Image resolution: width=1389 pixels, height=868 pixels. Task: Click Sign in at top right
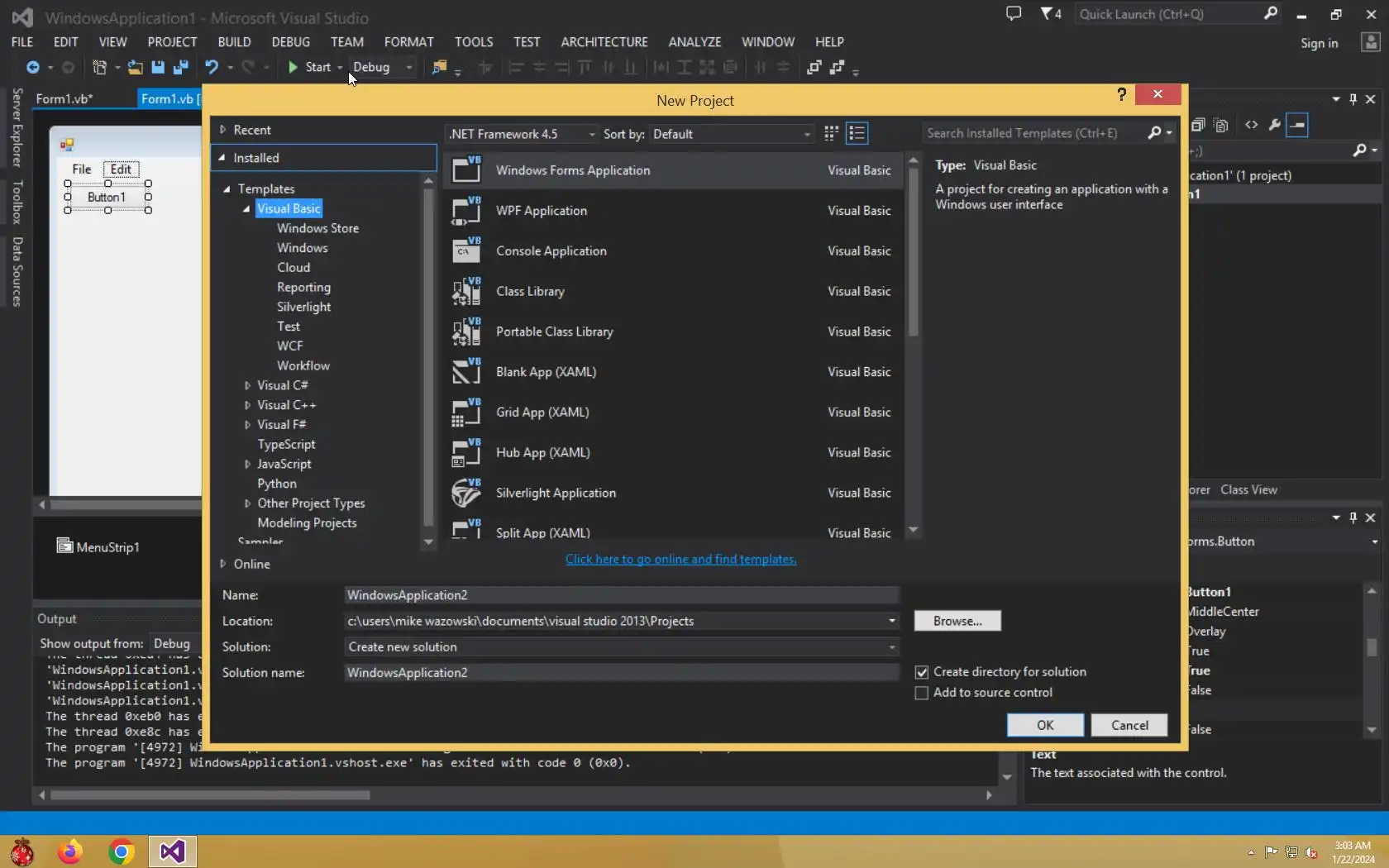[x=1319, y=43]
